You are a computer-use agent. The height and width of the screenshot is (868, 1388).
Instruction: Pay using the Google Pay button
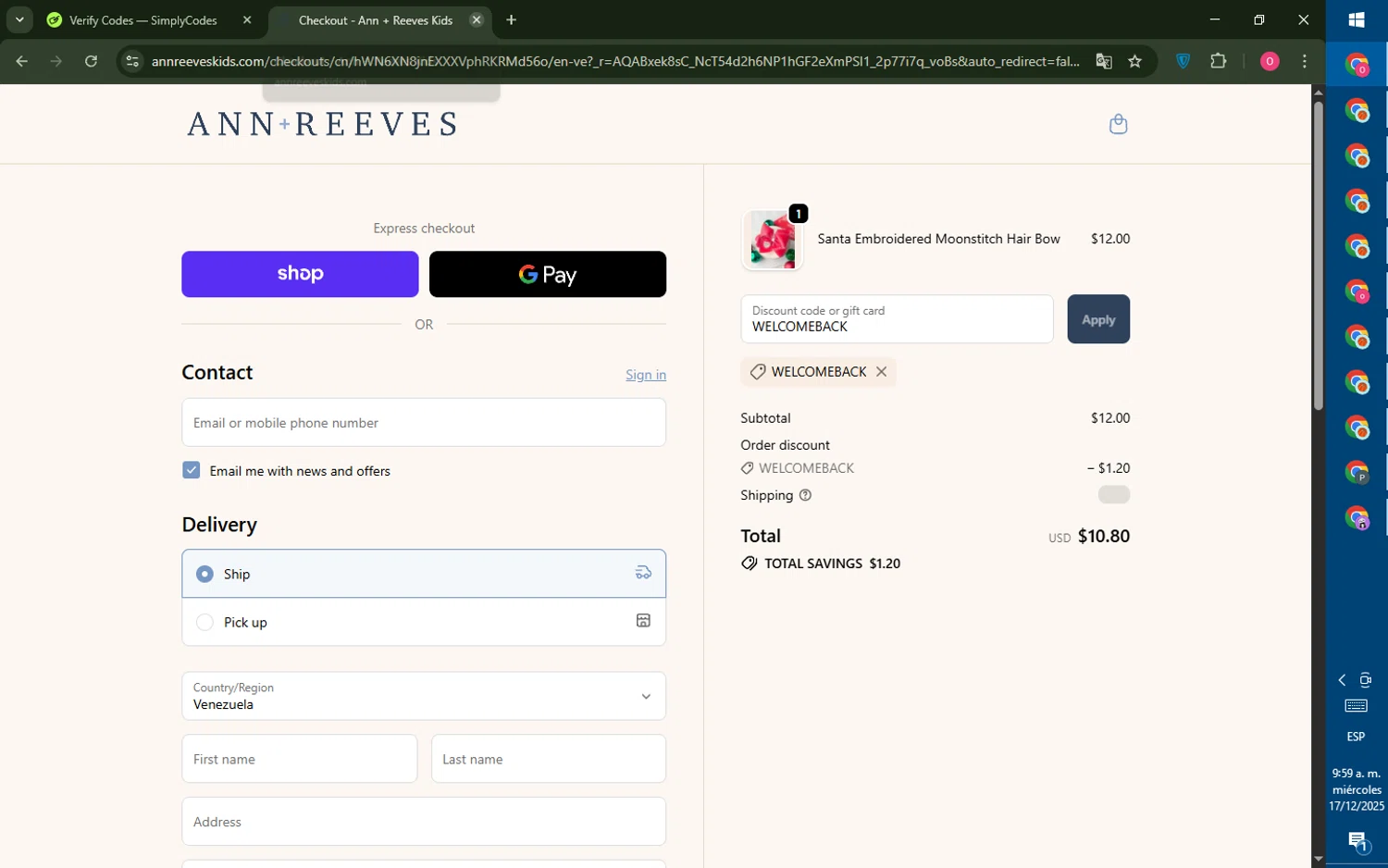548,274
